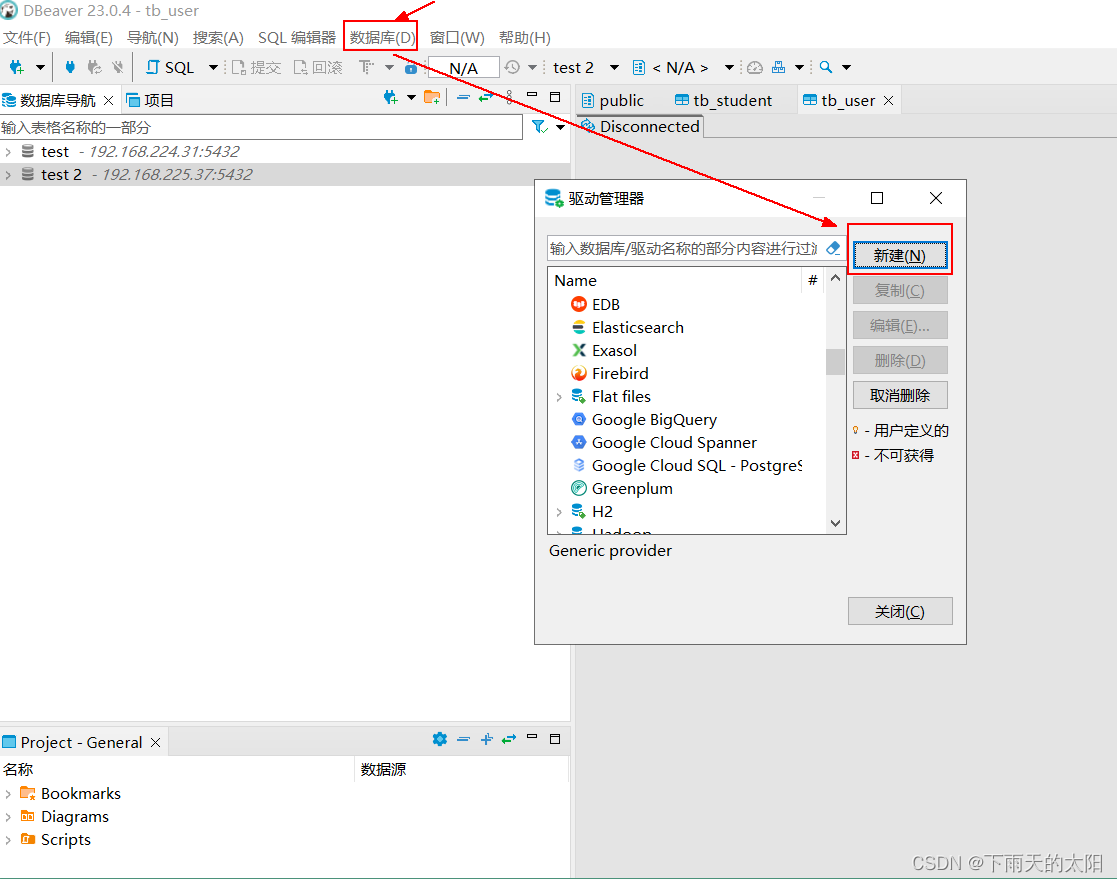
Task: Open the 帮助(H) menu
Action: click(524, 38)
